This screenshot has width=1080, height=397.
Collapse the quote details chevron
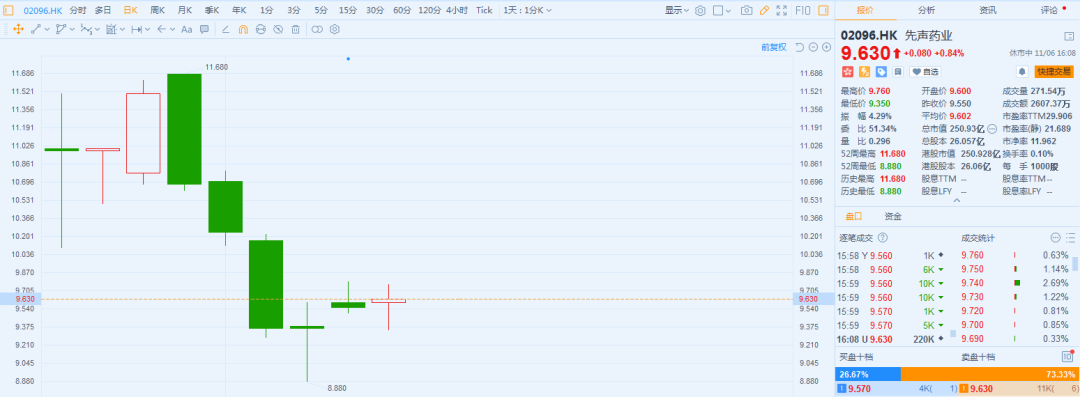[957, 200]
